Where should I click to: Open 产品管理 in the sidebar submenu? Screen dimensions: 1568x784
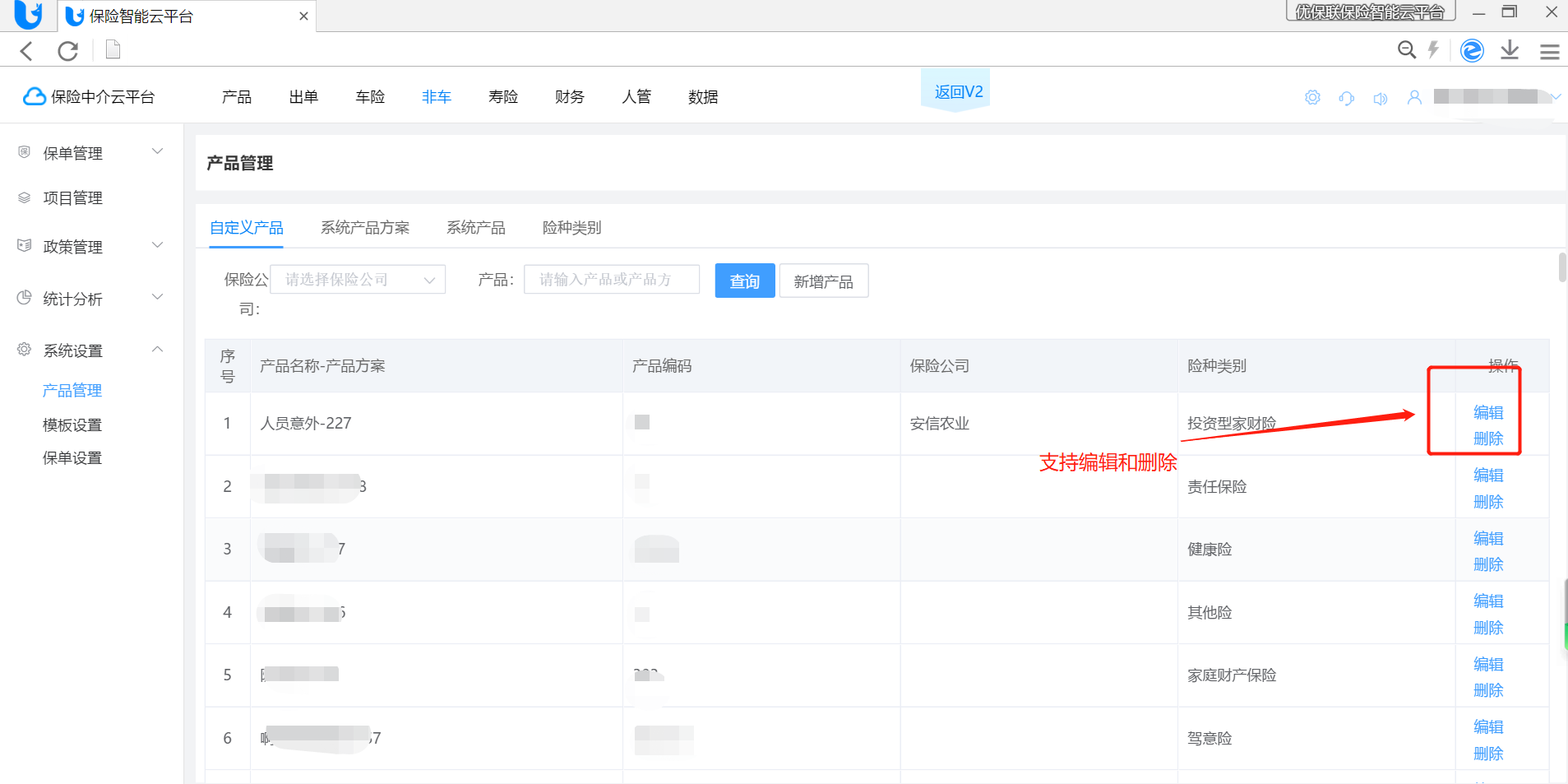[x=72, y=390]
